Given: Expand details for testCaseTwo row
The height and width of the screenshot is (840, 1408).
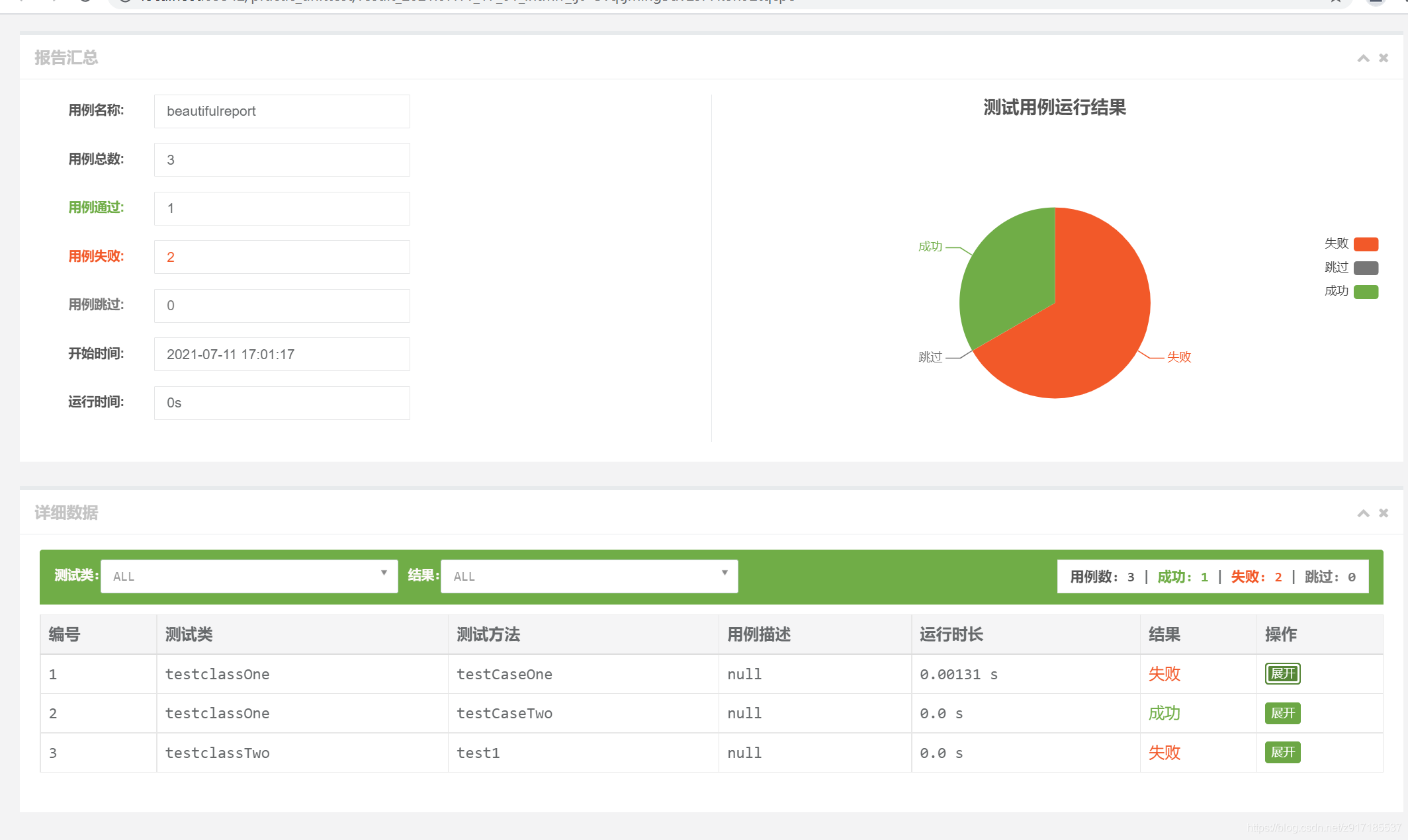Looking at the screenshot, I should (1282, 713).
